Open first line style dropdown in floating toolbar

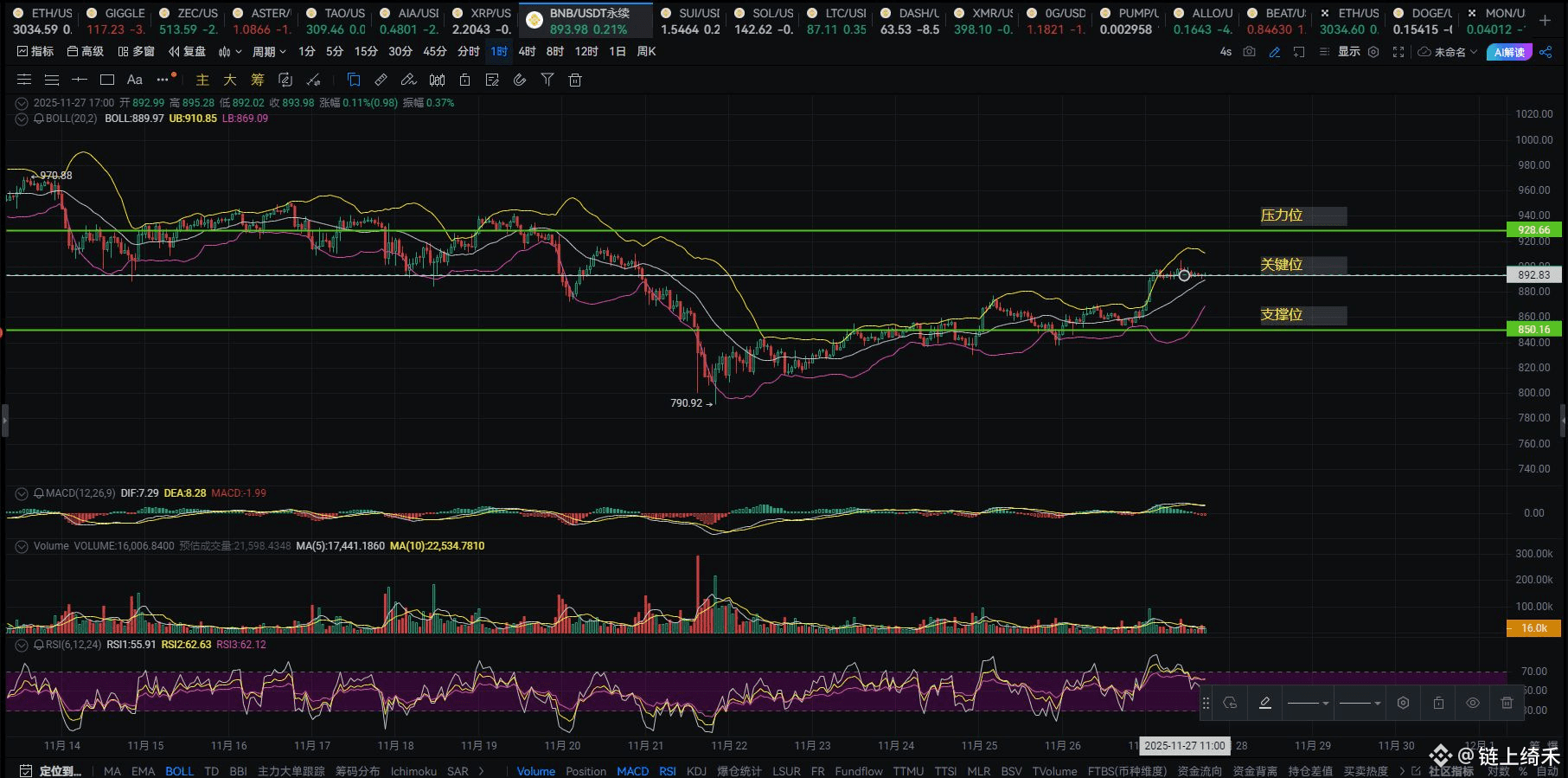[1309, 703]
